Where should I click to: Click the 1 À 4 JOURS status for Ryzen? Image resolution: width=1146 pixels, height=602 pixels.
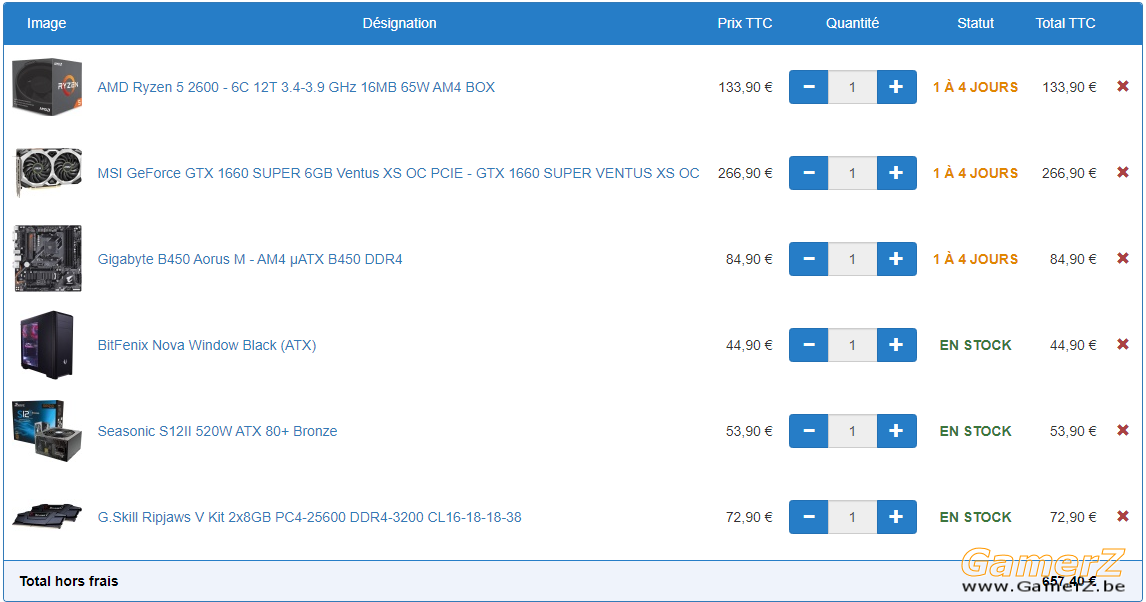click(x=976, y=87)
